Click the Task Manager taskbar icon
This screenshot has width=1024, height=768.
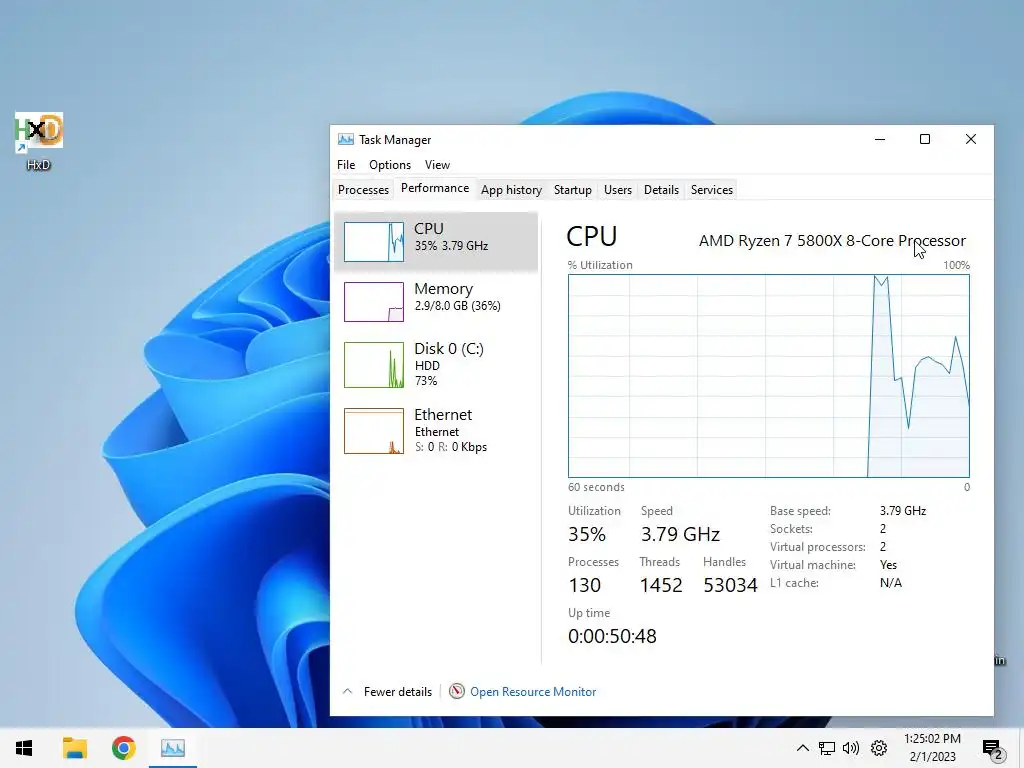click(173, 748)
